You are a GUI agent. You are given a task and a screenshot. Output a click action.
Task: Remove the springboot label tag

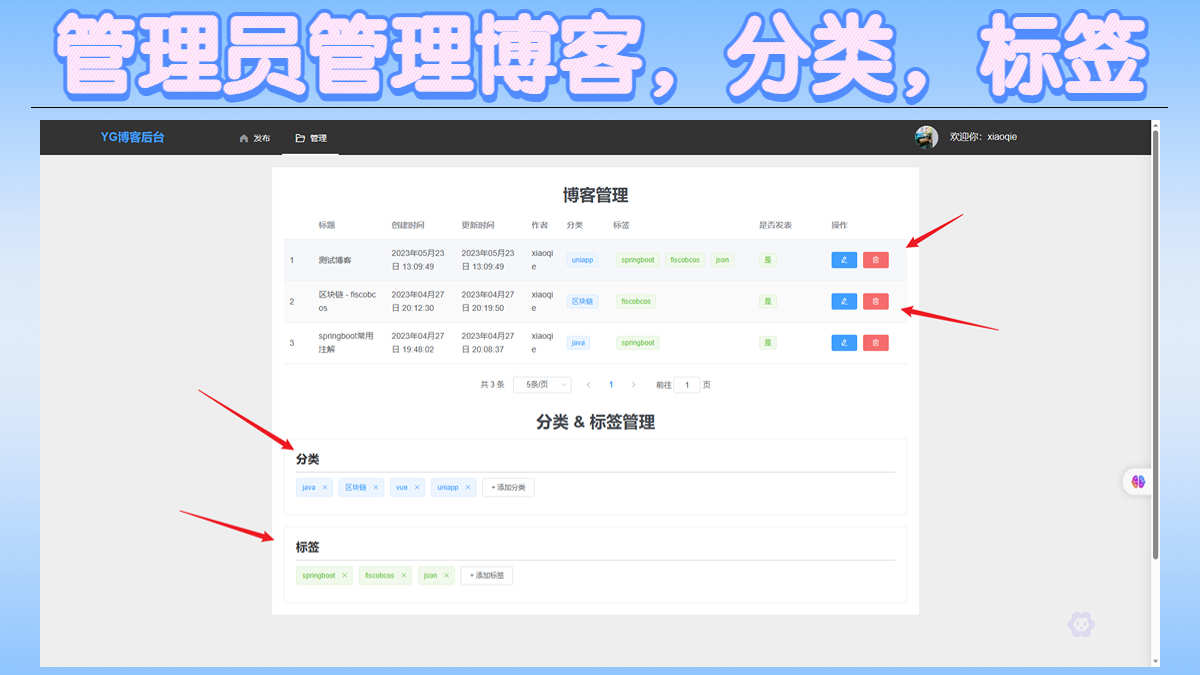pyautogui.click(x=344, y=576)
